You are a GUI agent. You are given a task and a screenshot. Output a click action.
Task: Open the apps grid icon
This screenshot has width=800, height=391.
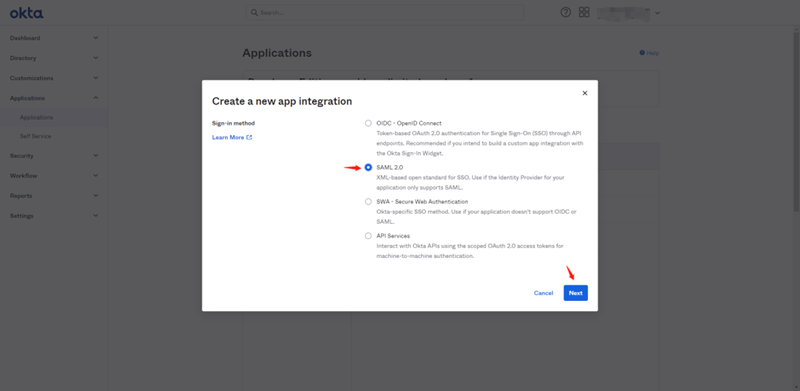584,12
